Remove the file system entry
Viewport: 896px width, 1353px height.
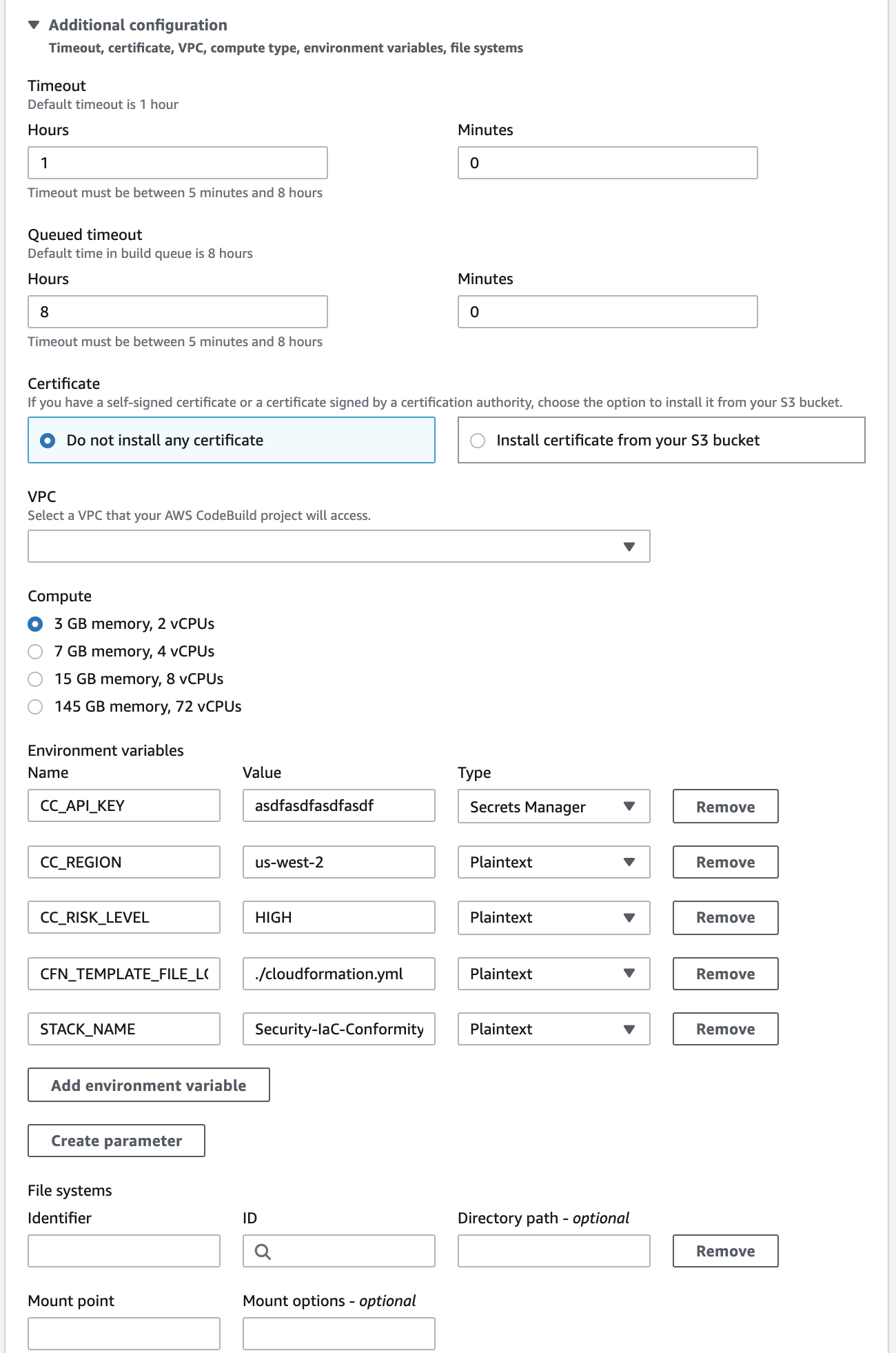point(725,1251)
